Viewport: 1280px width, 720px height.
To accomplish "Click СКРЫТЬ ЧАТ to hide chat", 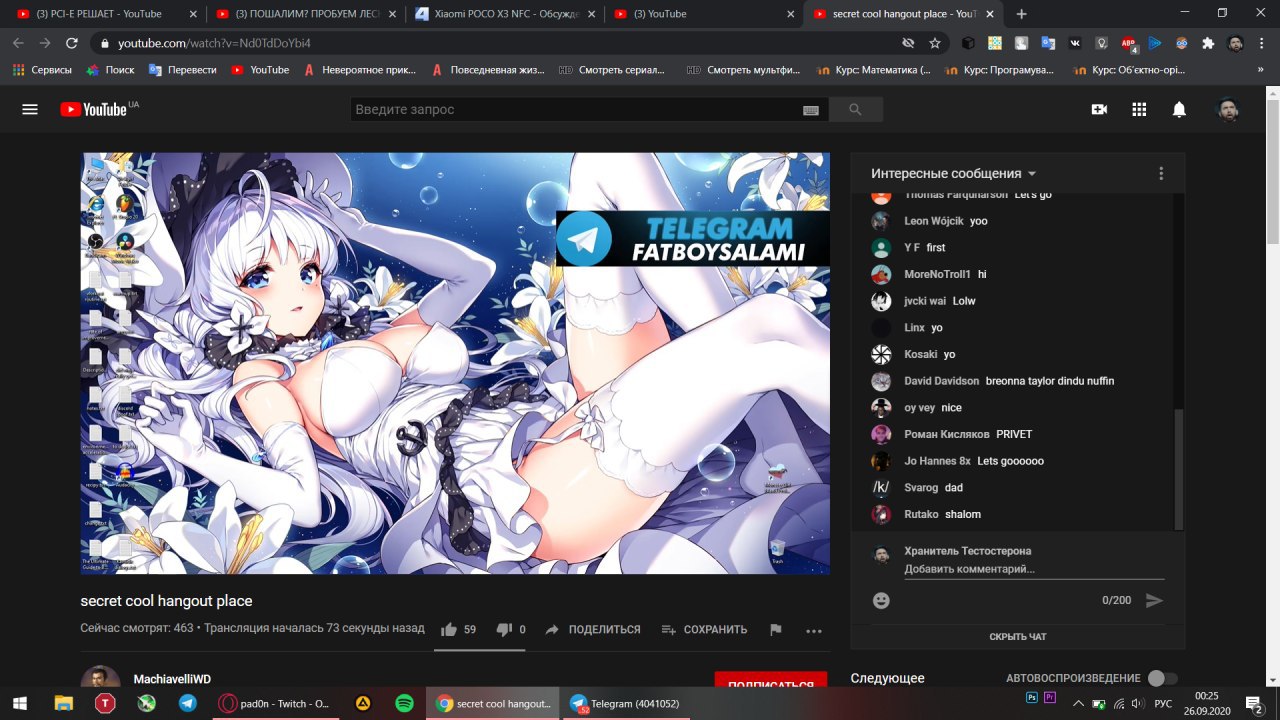I will coord(1017,637).
